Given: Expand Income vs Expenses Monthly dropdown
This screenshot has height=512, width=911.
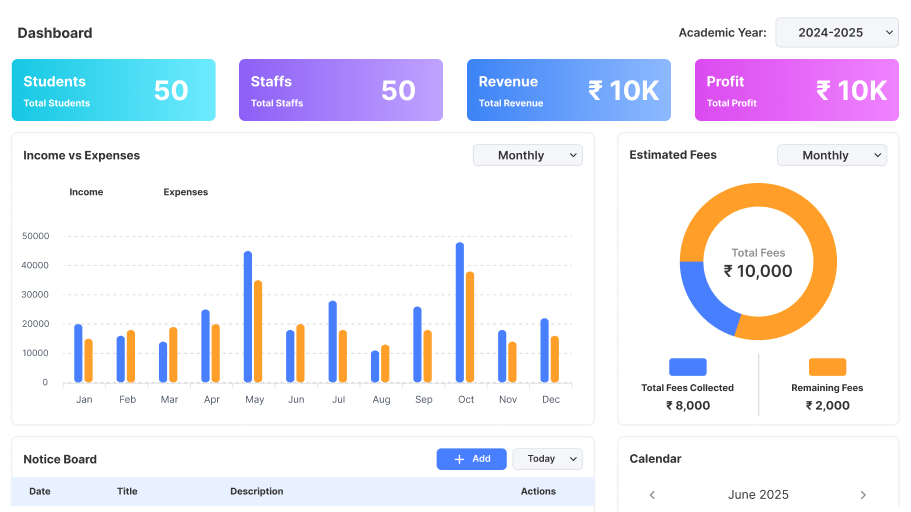Looking at the screenshot, I should 527,155.
